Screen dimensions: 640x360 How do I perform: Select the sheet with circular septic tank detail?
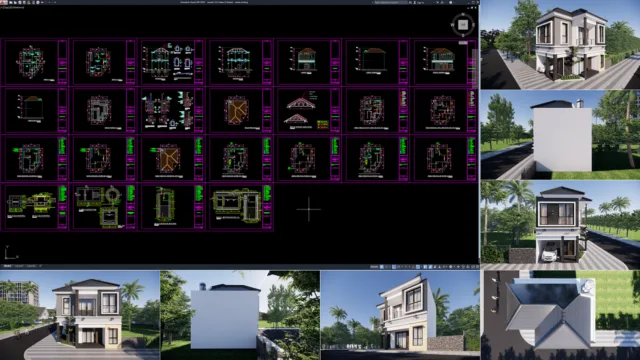(104, 207)
